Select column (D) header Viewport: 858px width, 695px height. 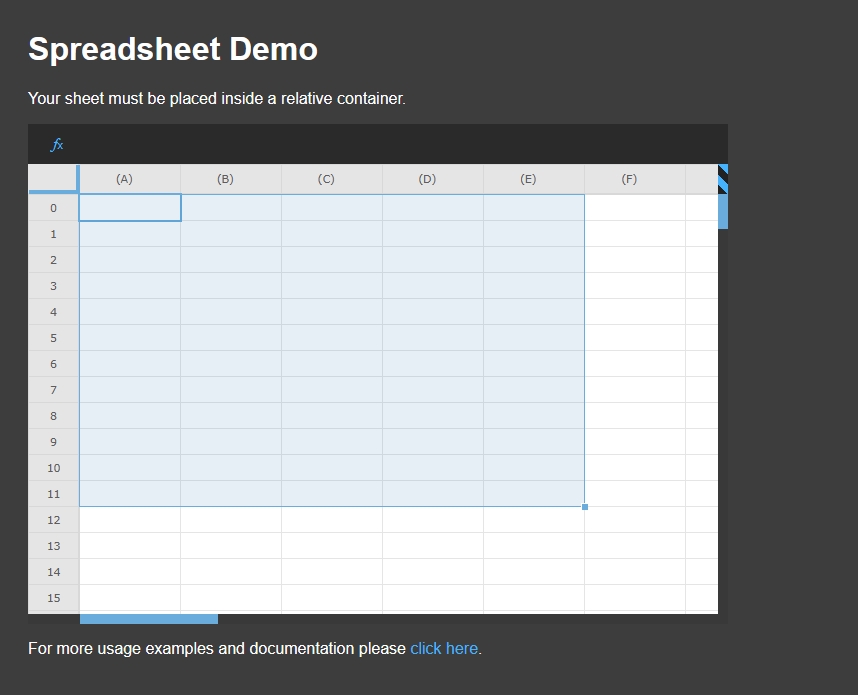(433, 179)
